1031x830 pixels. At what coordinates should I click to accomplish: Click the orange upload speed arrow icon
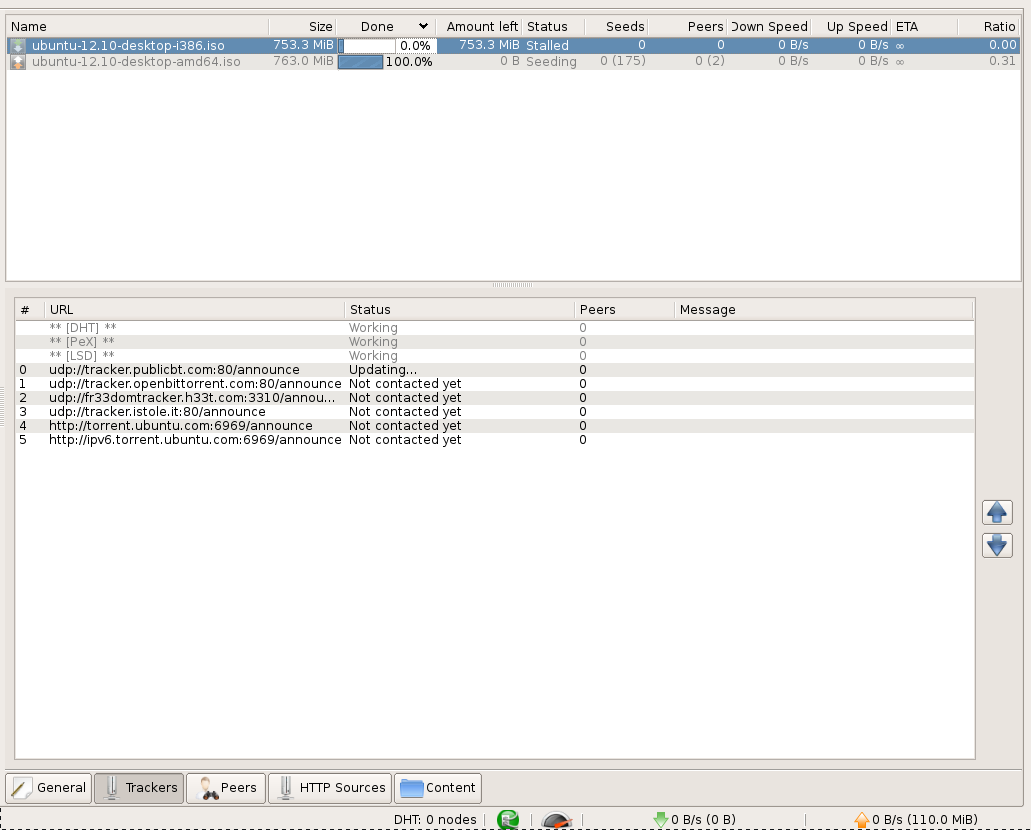point(861,819)
